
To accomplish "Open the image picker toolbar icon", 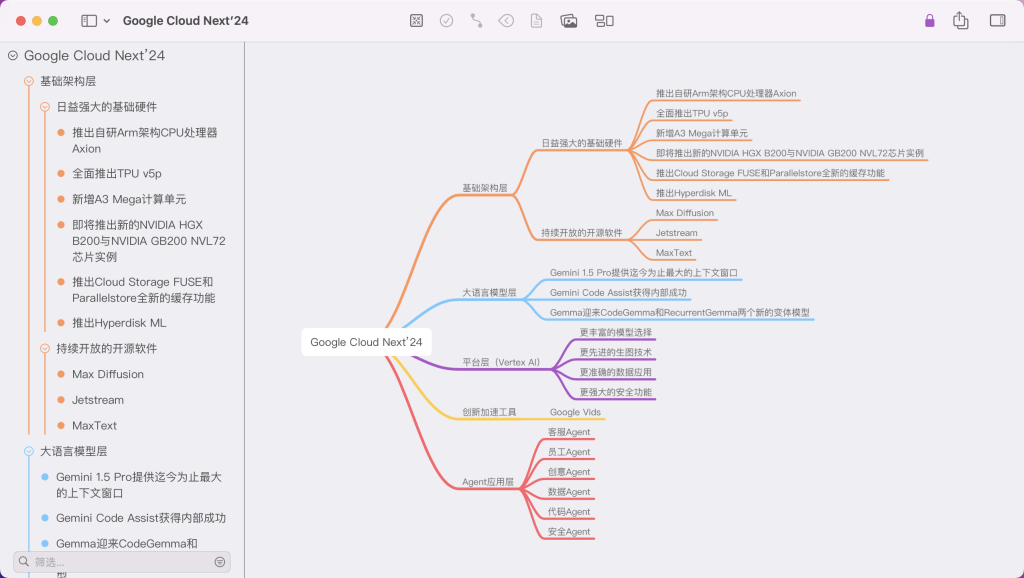I will [569, 21].
